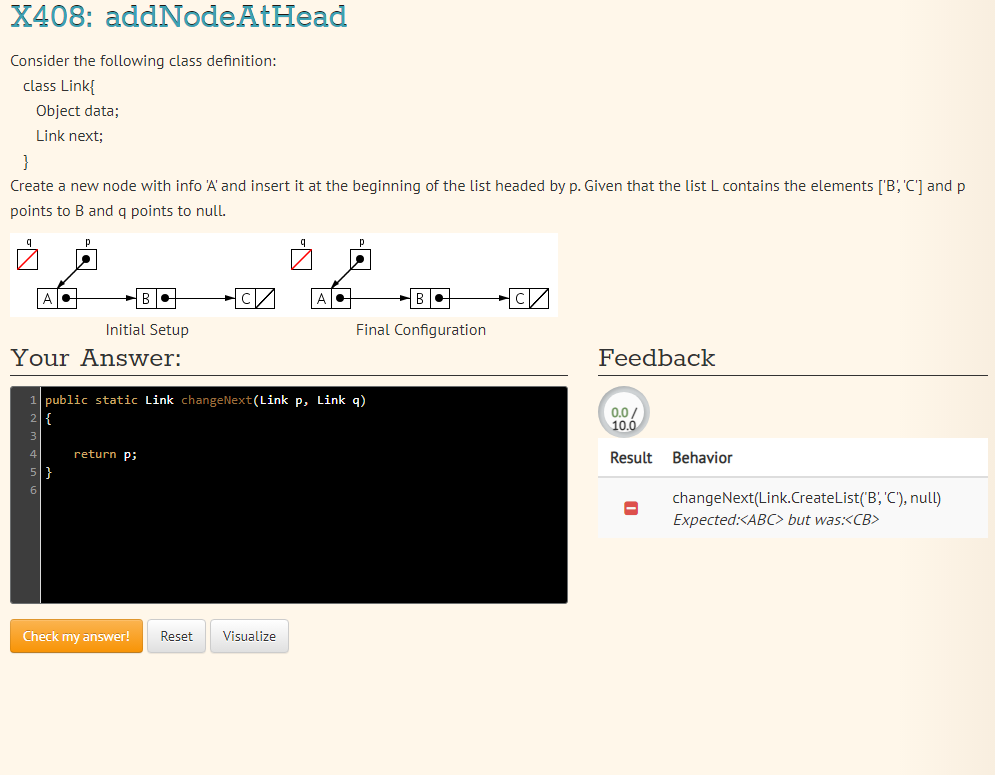The width and height of the screenshot is (995, 775).
Task: Click the Initial Setup caption label
Action: click(x=146, y=329)
